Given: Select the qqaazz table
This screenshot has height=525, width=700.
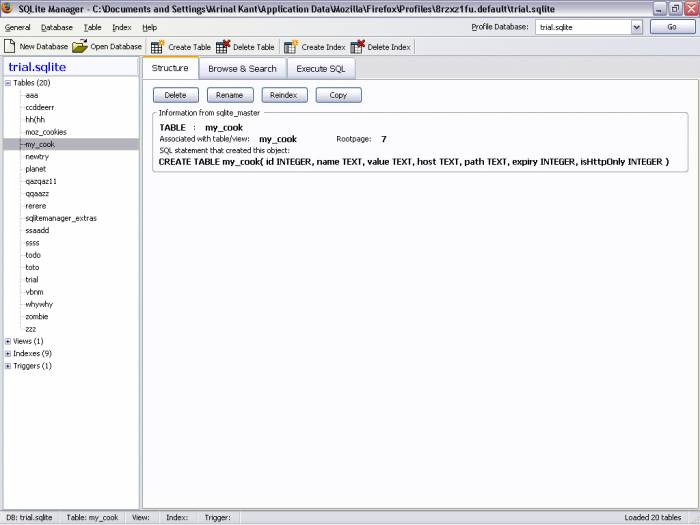Looking at the screenshot, I should tap(37, 194).
